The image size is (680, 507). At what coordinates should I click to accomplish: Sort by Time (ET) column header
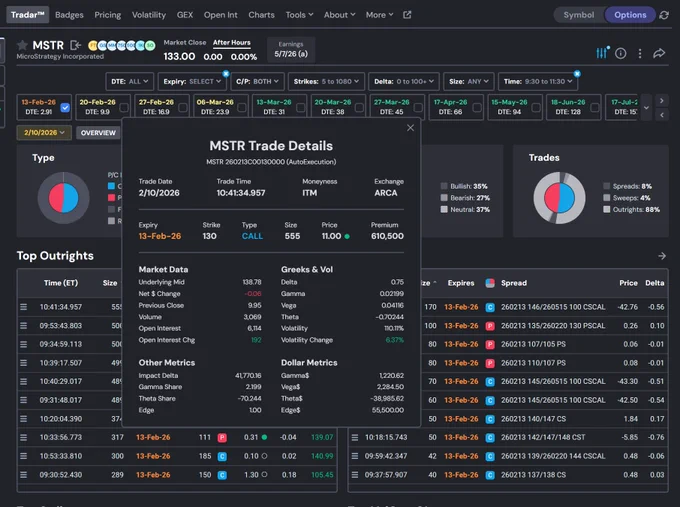tap(61, 283)
